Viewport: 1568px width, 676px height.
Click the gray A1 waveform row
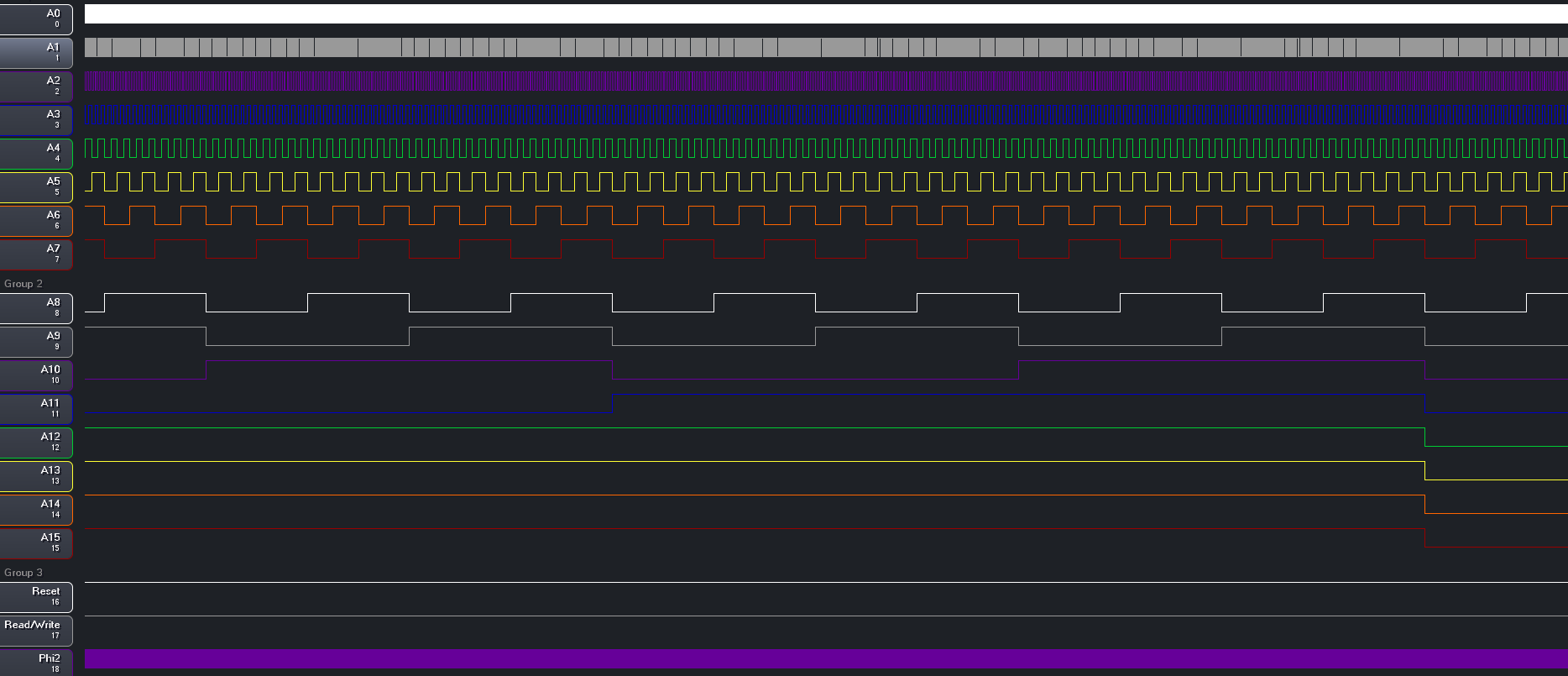823,48
